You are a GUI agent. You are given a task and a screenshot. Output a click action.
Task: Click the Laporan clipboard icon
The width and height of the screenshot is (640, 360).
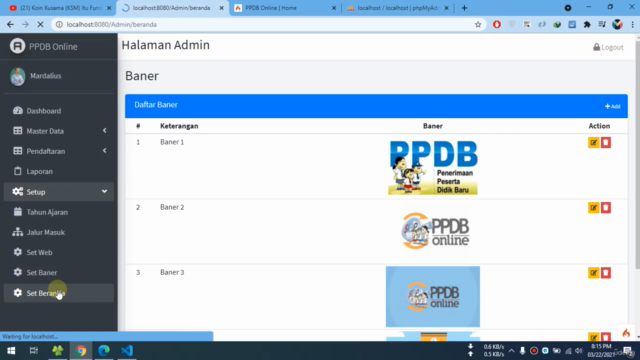(18, 171)
